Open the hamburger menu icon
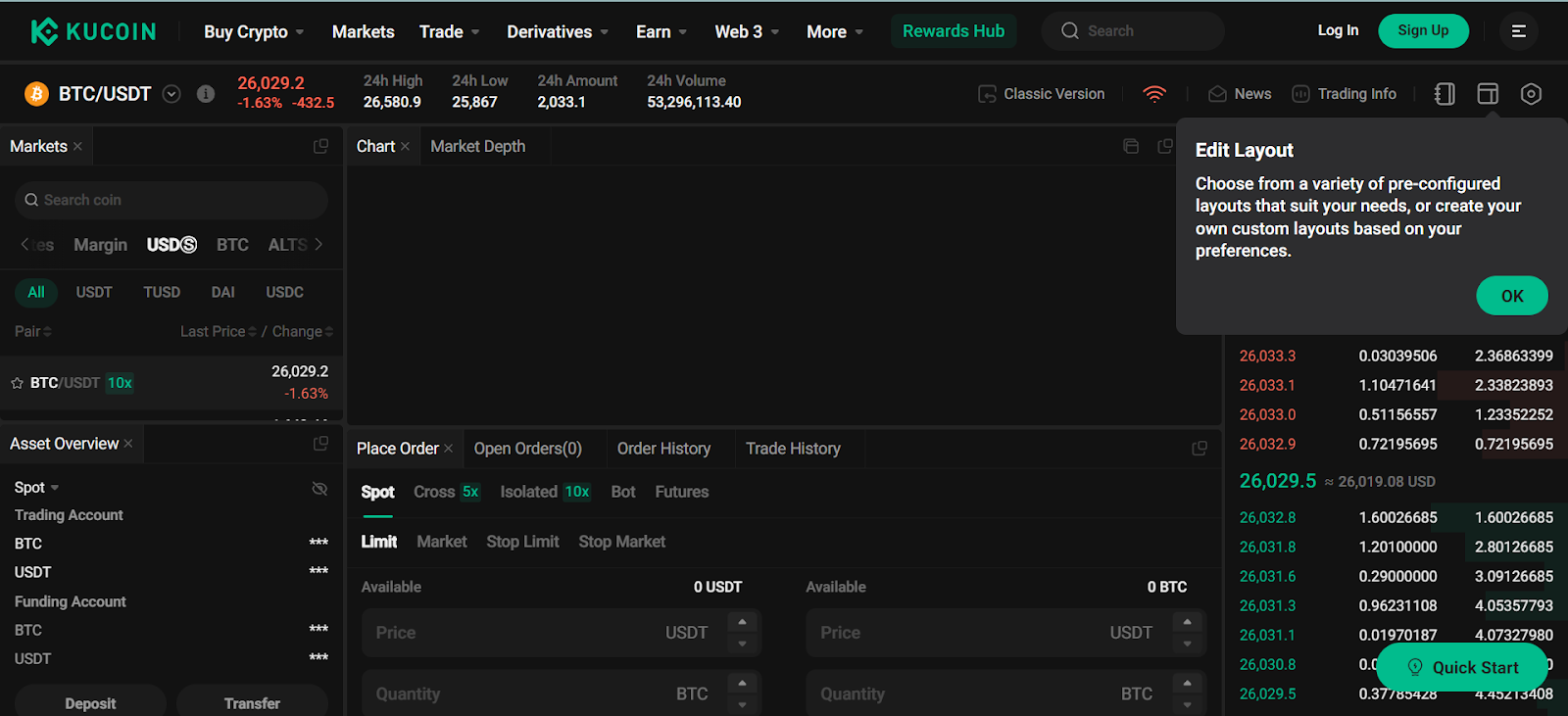The image size is (1568, 716). point(1518,31)
